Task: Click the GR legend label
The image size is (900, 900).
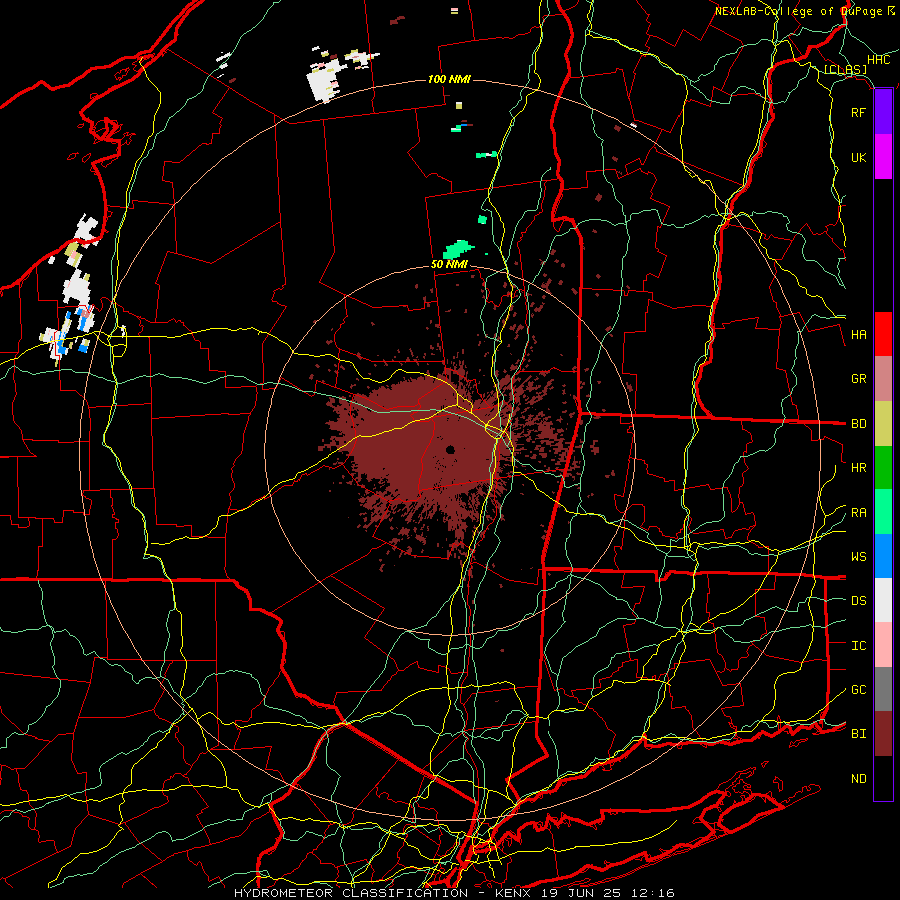Action: [x=859, y=379]
